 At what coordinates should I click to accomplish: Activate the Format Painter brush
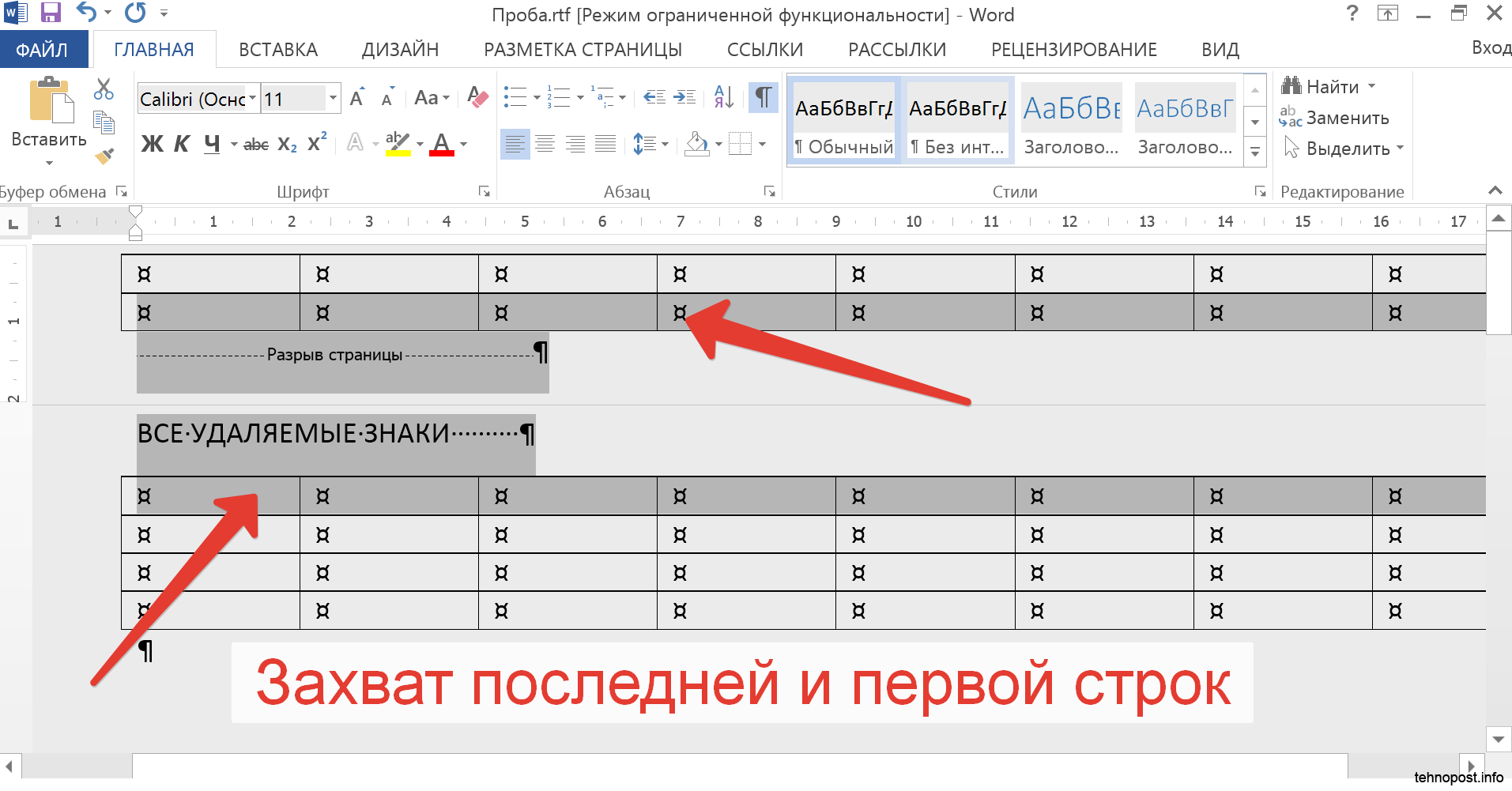(104, 156)
